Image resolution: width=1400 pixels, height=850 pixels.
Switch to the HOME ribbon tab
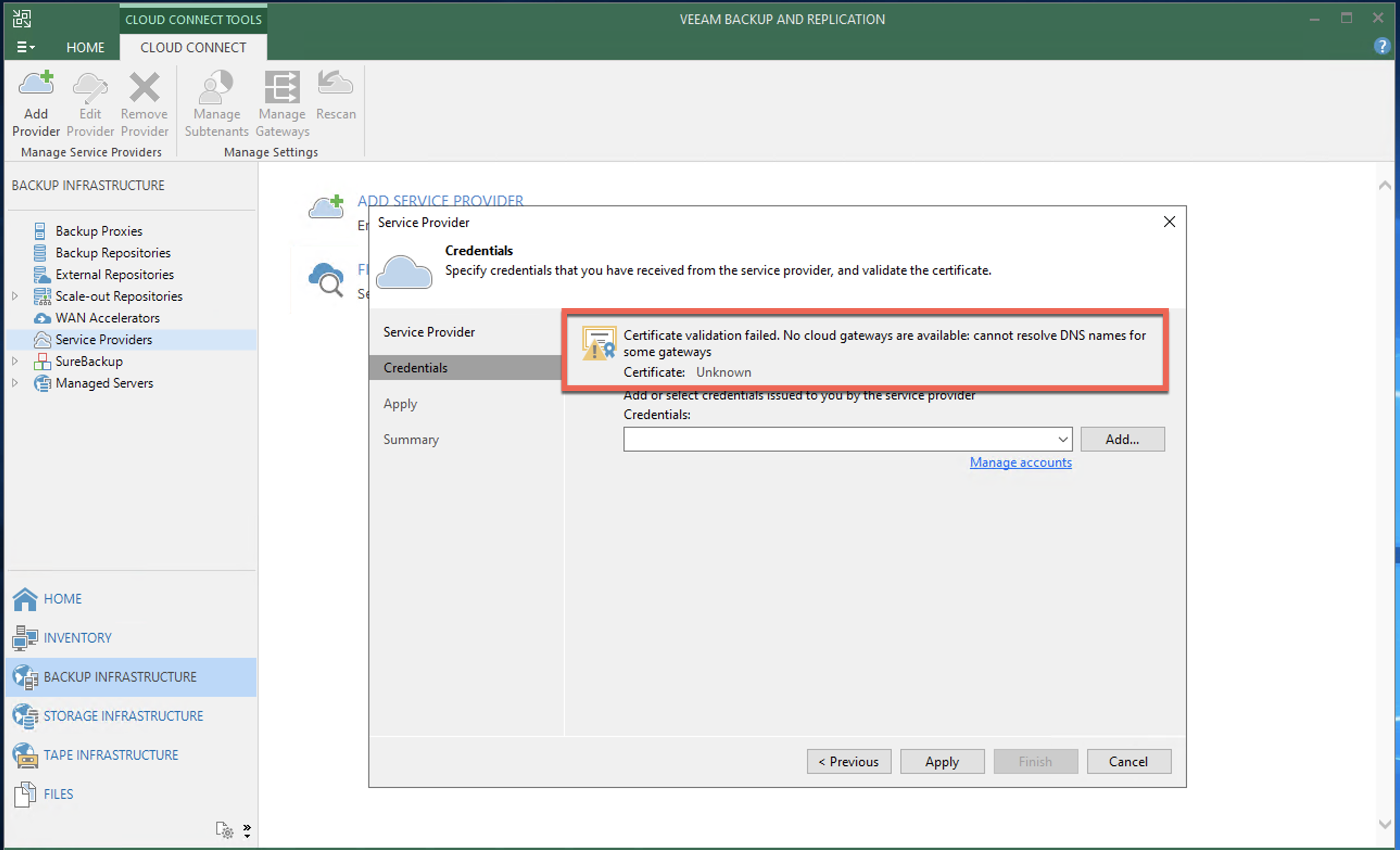[85, 48]
